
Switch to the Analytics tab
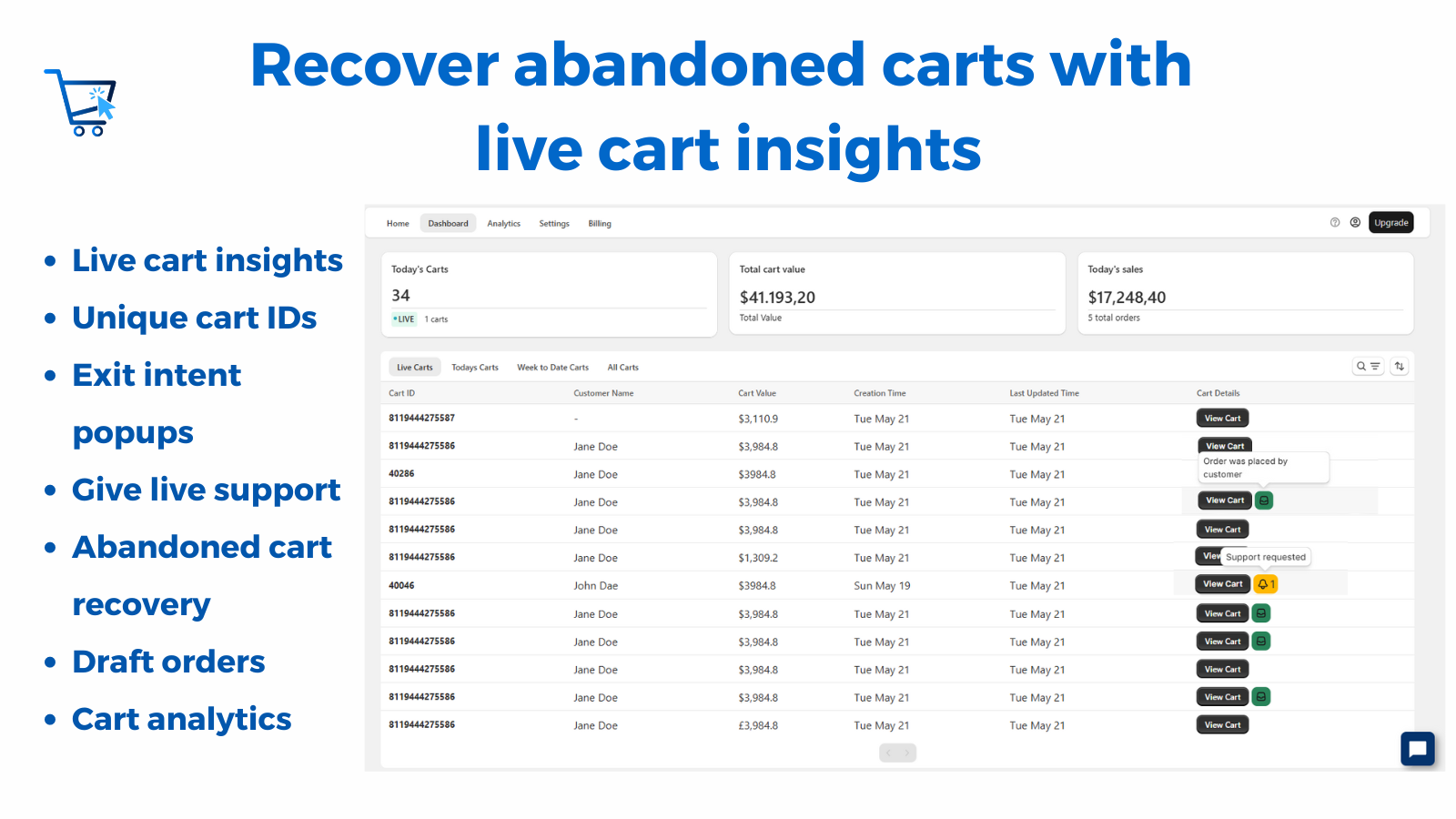(x=503, y=223)
